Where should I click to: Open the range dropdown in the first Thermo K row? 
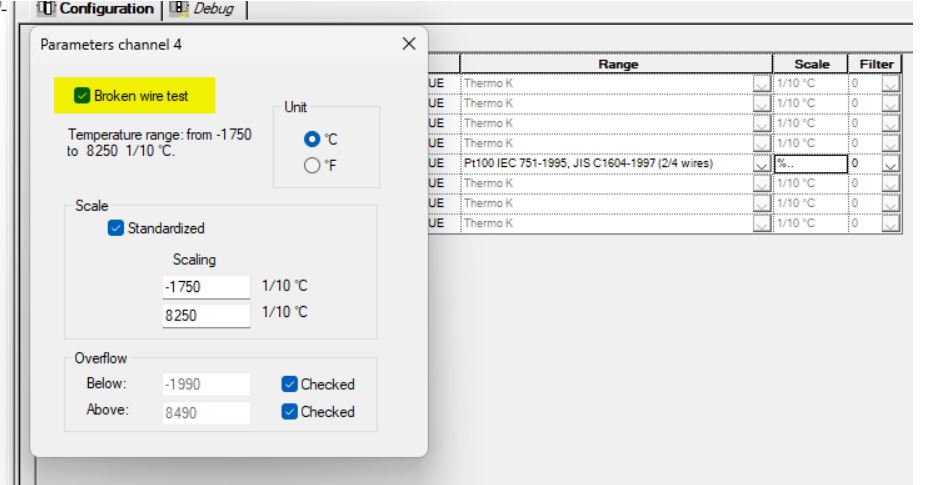762,83
